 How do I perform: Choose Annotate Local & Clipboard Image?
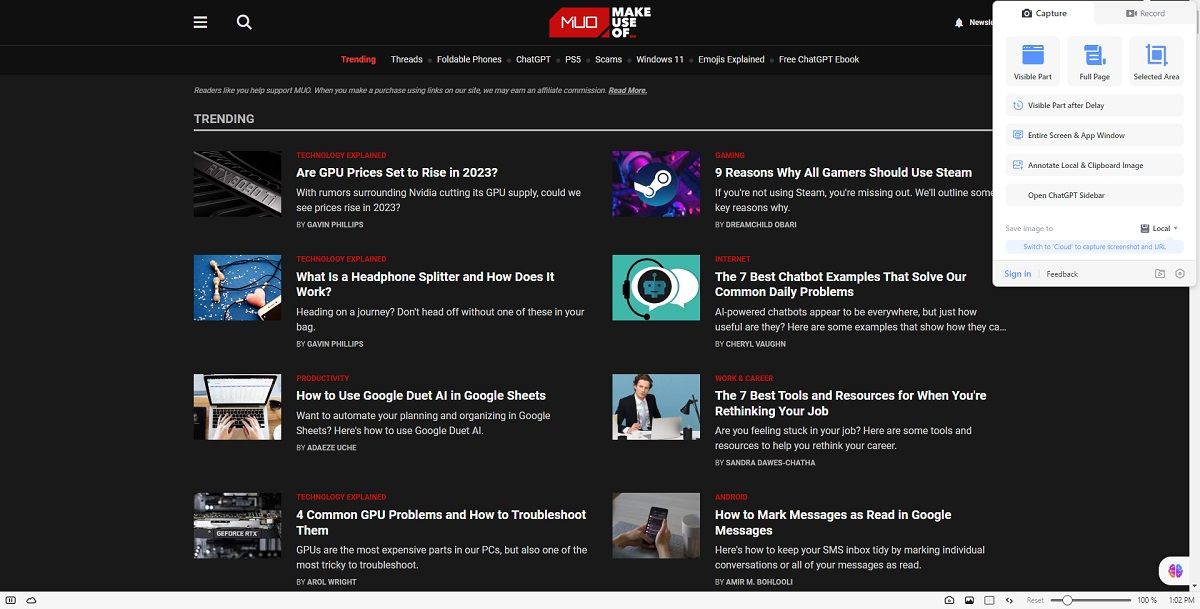[x=1094, y=165]
